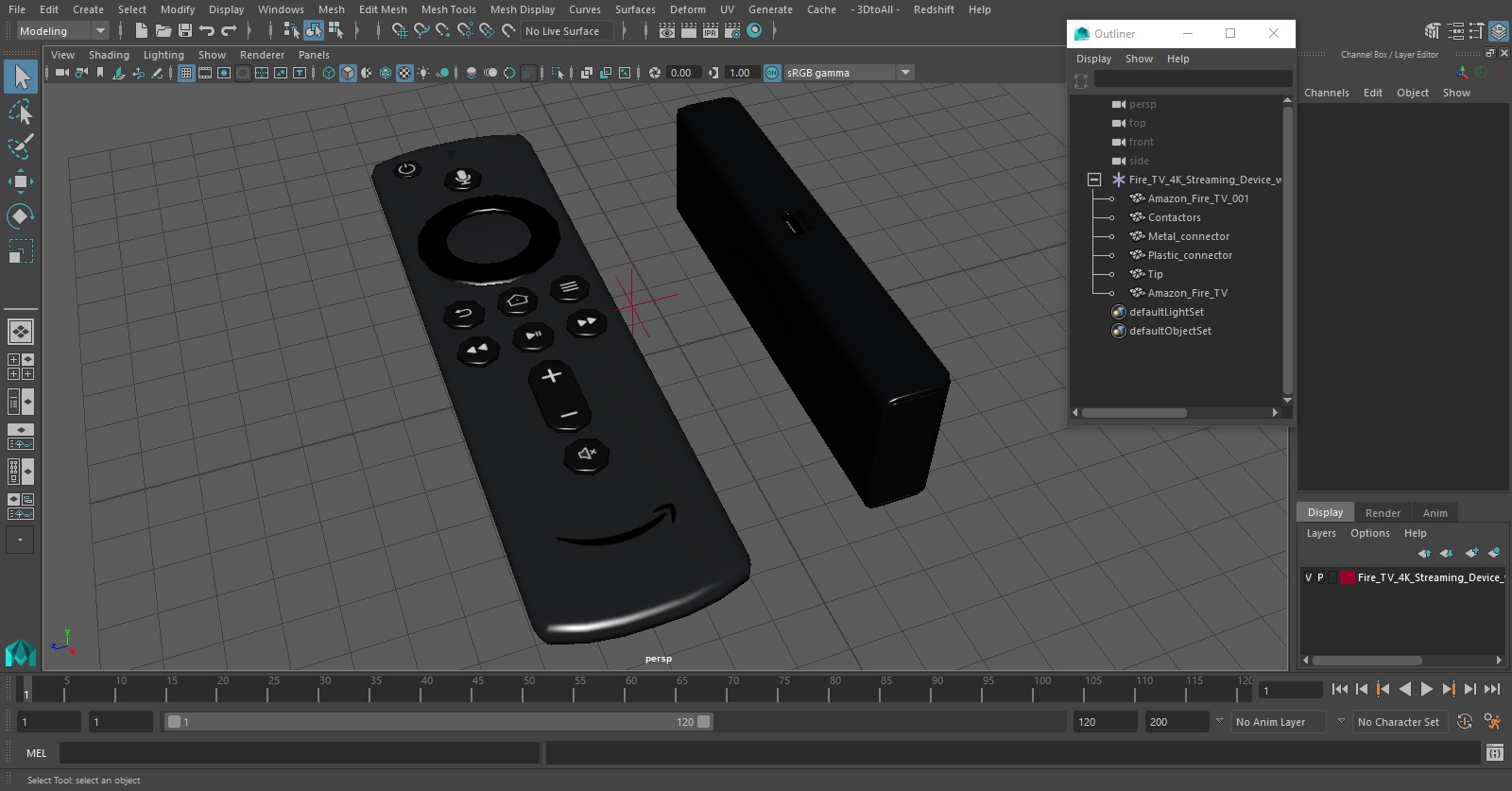Select Amazon_Fire_TV_001 in Outliner

(1198, 198)
